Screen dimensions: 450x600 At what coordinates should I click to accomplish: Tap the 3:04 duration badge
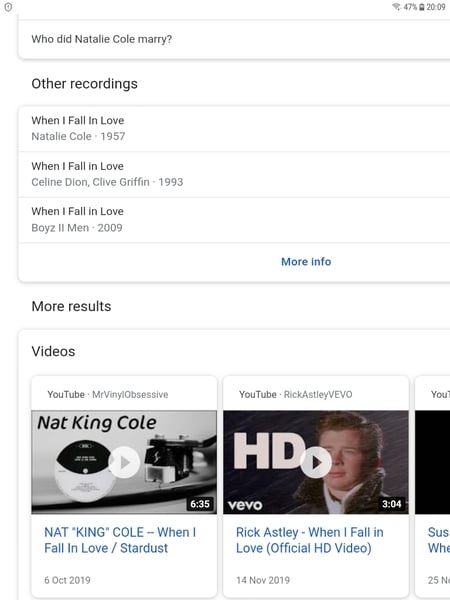tap(392, 504)
